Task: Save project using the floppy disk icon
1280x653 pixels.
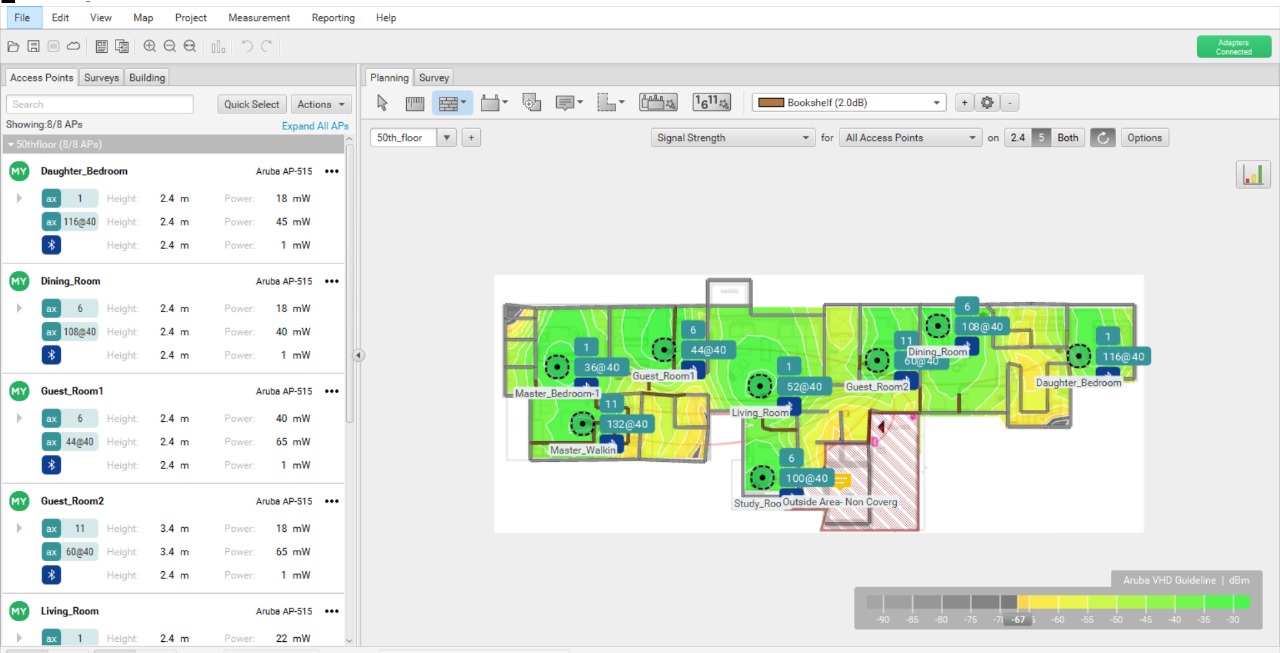Action: pyautogui.click(x=33, y=46)
